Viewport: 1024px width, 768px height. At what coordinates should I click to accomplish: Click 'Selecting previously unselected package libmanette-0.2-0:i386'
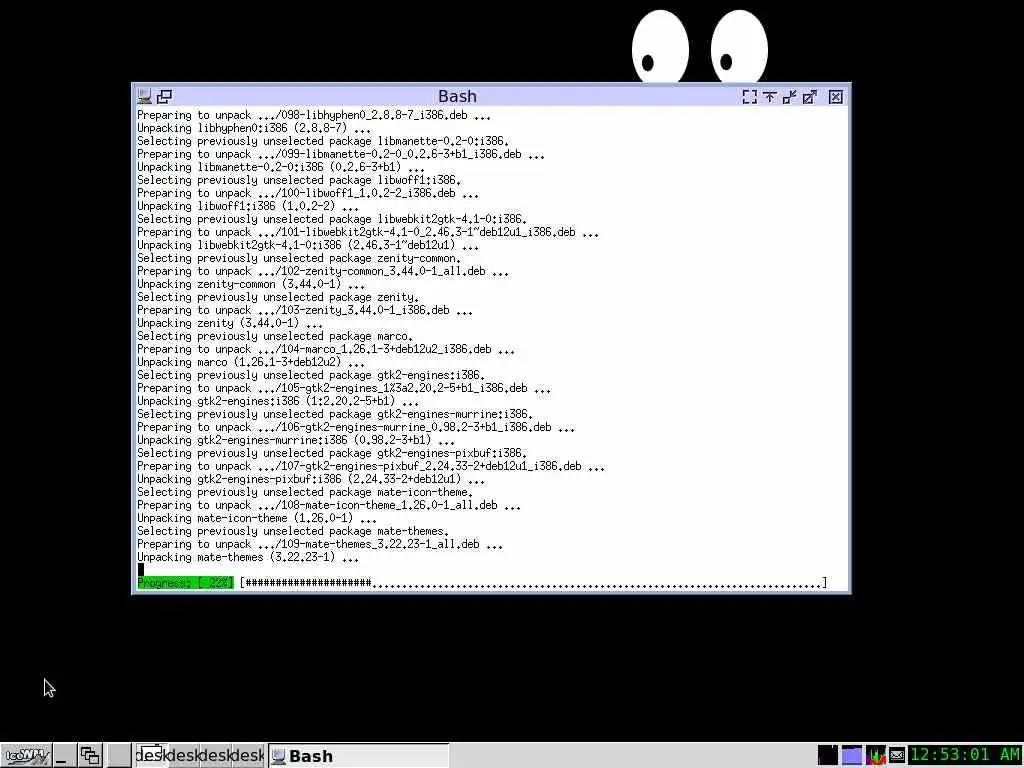(x=323, y=141)
